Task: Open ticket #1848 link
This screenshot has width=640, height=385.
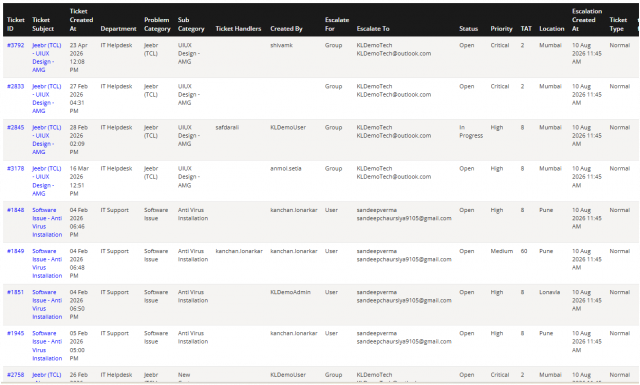Action: pyautogui.click(x=16, y=210)
